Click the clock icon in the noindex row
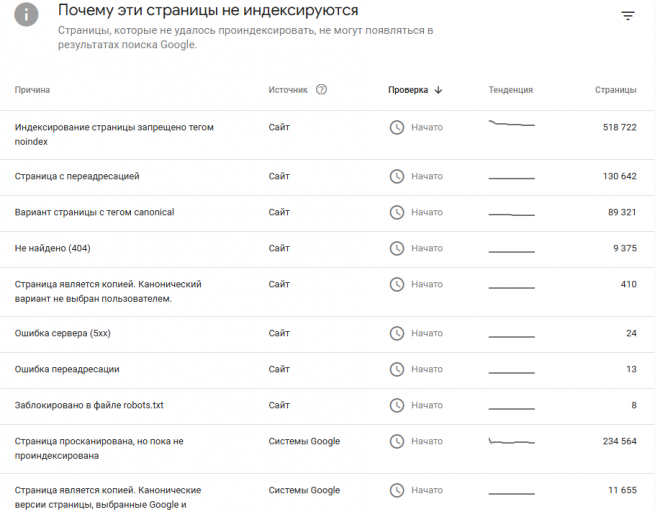The height and width of the screenshot is (512, 655). 397,128
